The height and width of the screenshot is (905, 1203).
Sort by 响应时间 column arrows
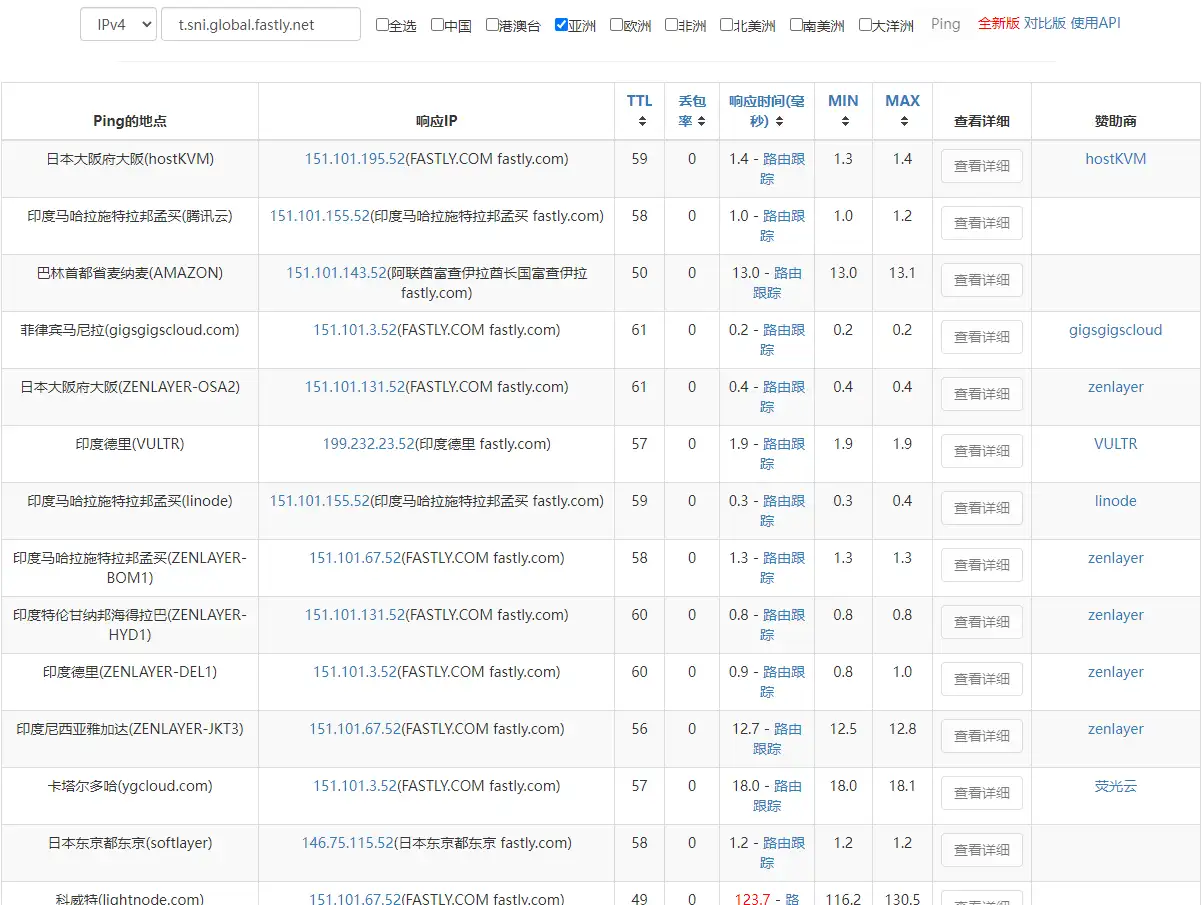tap(779, 121)
